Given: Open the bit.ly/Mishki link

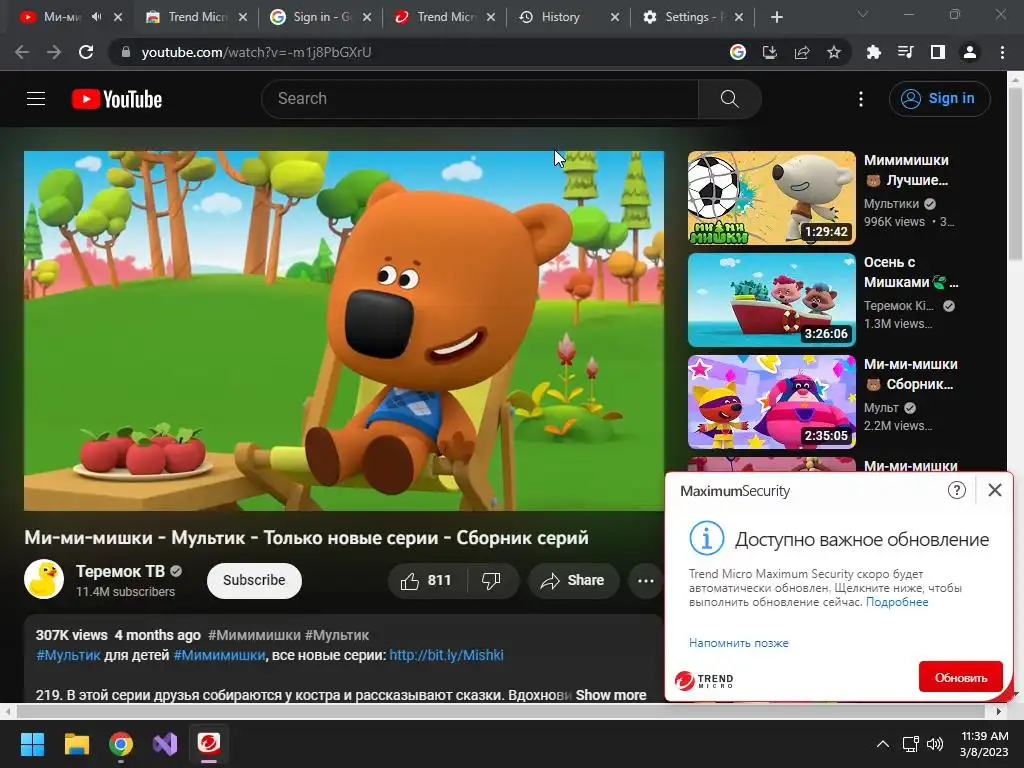Looking at the screenshot, I should tap(446, 655).
